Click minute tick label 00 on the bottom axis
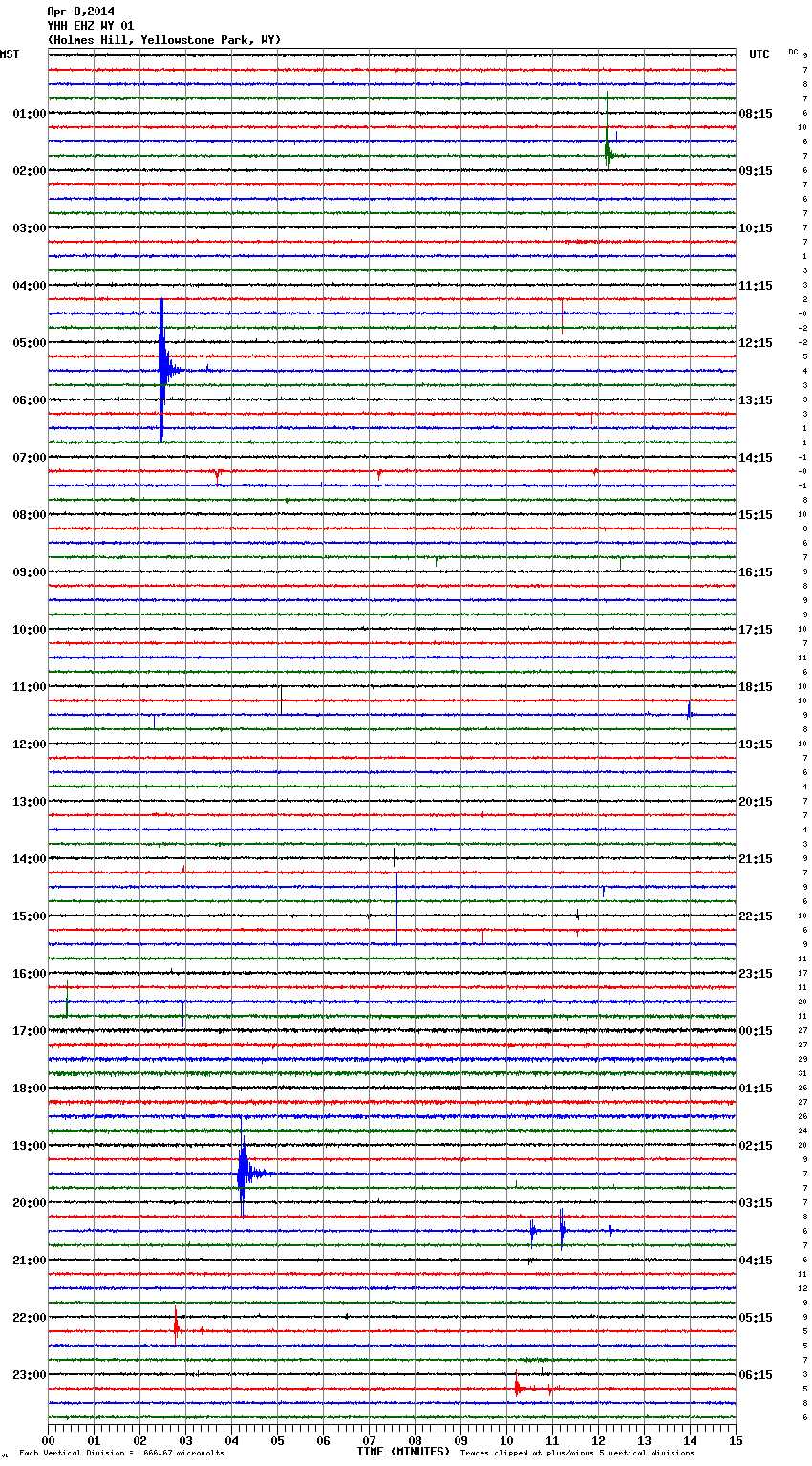 pyautogui.click(x=49, y=1440)
